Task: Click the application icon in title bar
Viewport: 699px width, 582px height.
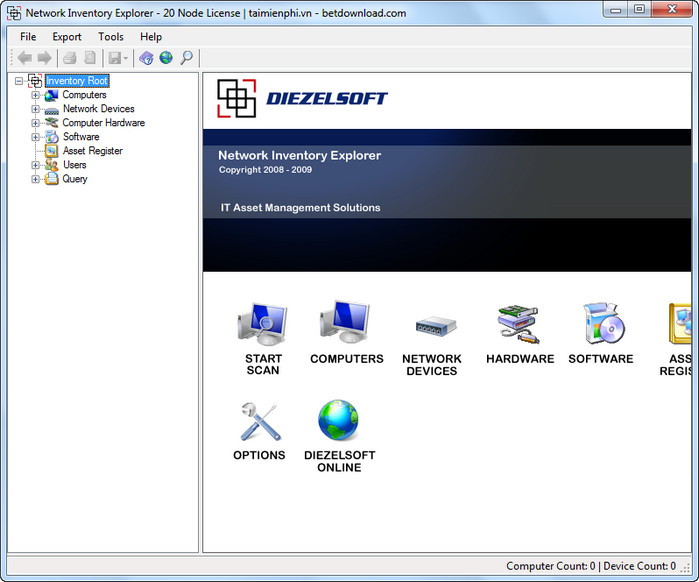Action: point(14,13)
